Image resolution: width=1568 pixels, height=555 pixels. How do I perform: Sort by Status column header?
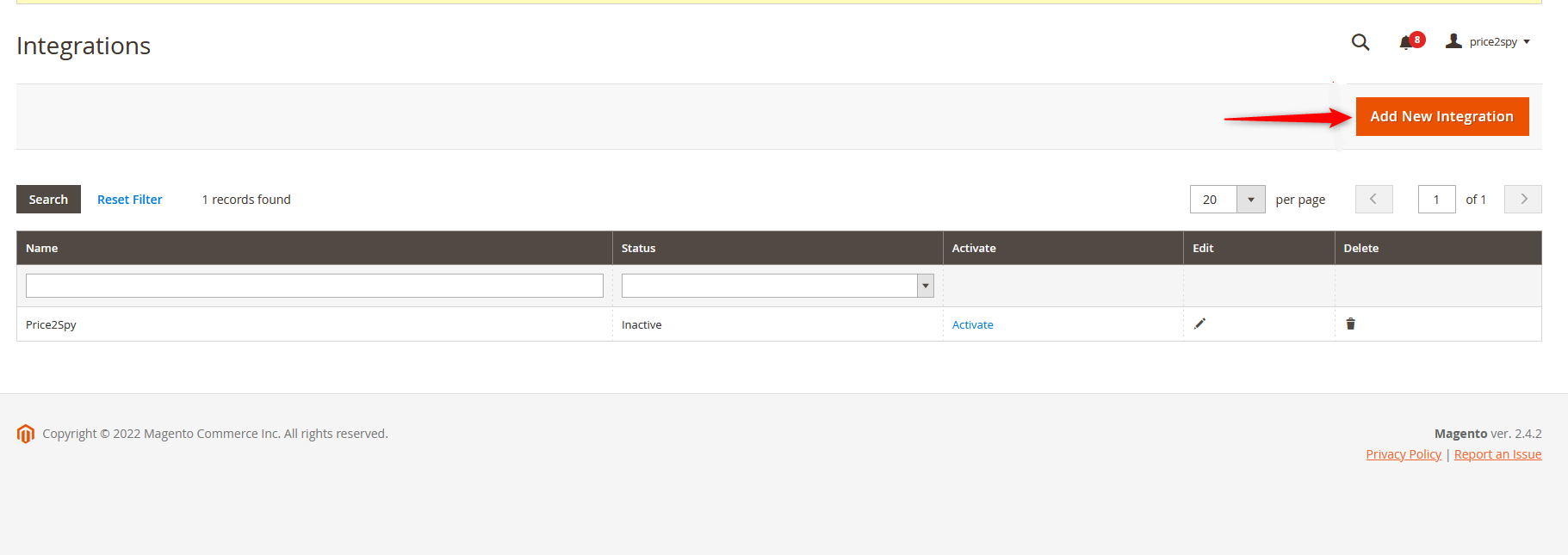tap(778, 248)
